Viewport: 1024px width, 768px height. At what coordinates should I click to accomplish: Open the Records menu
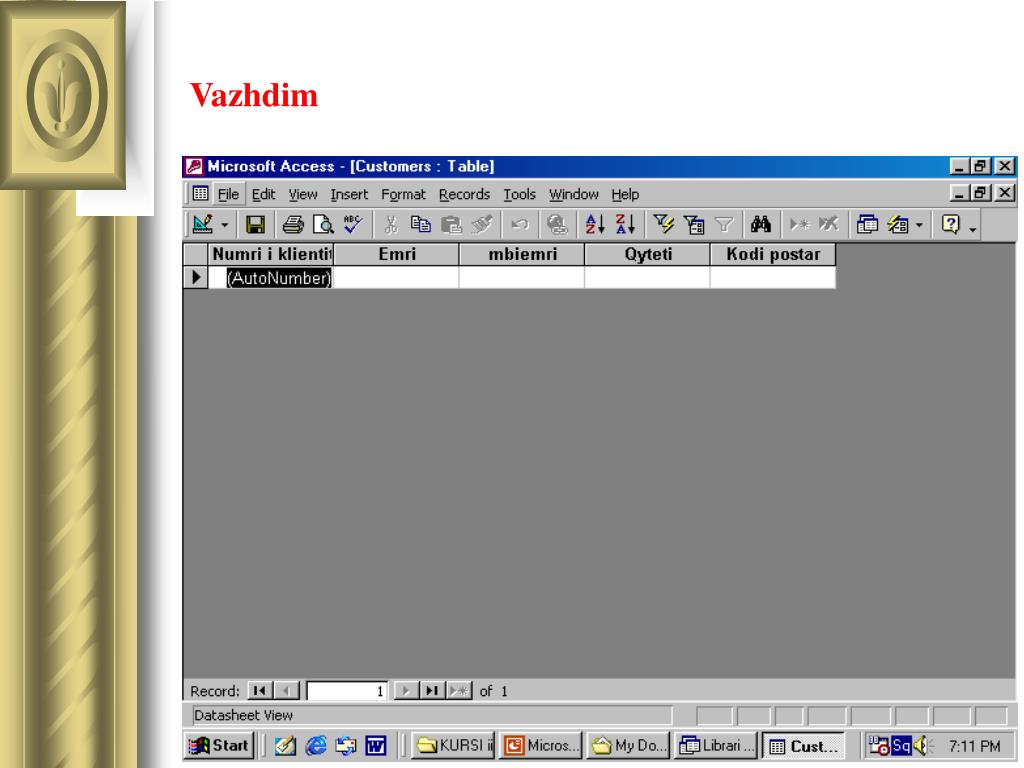pos(464,195)
